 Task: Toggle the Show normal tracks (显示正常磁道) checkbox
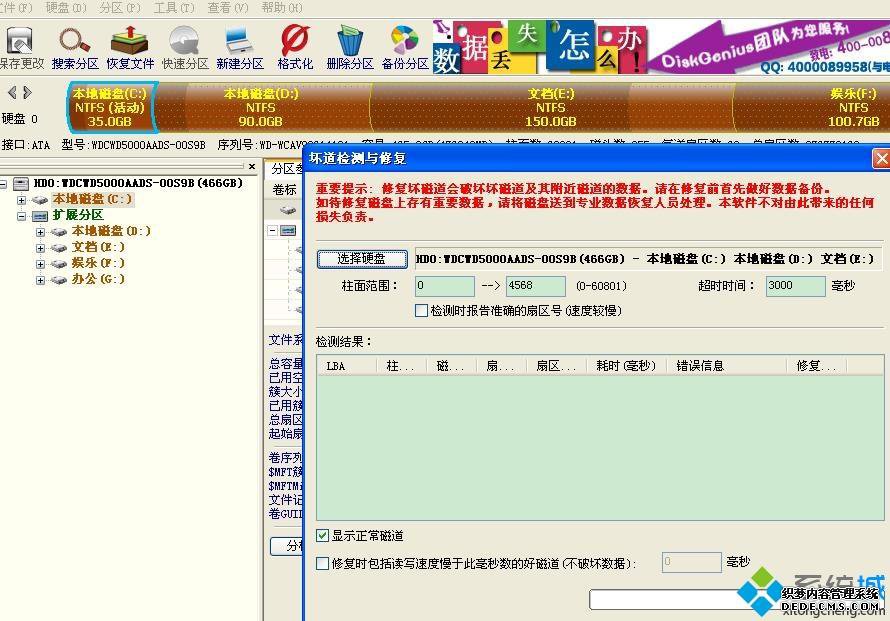(x=322, y=535)
